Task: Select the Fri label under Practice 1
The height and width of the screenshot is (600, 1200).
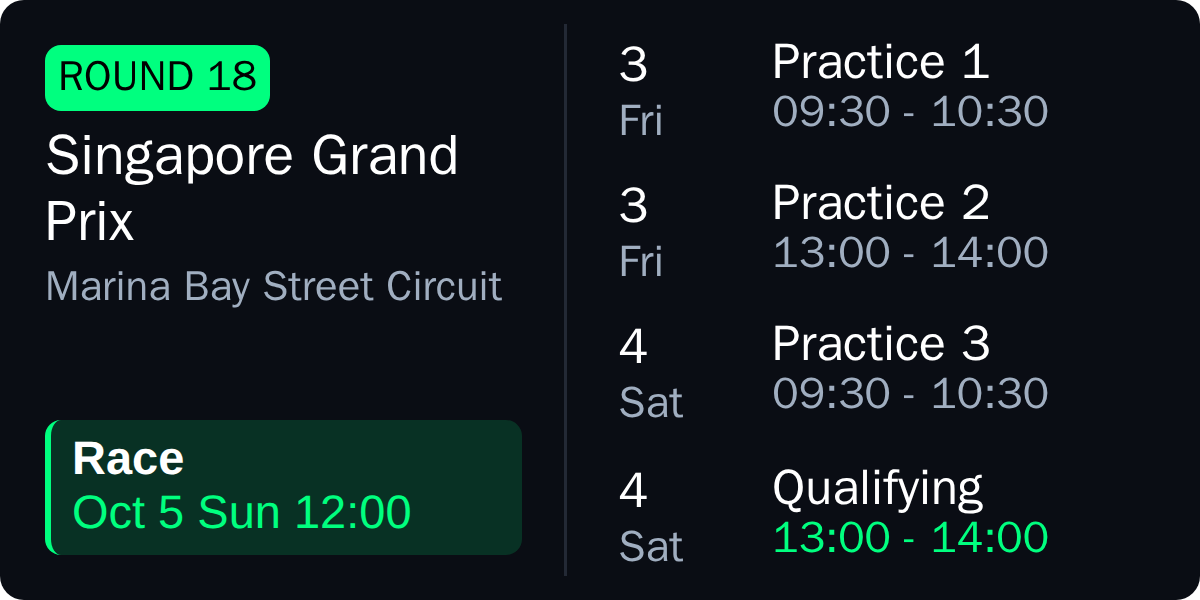Action: click(641, 121)
